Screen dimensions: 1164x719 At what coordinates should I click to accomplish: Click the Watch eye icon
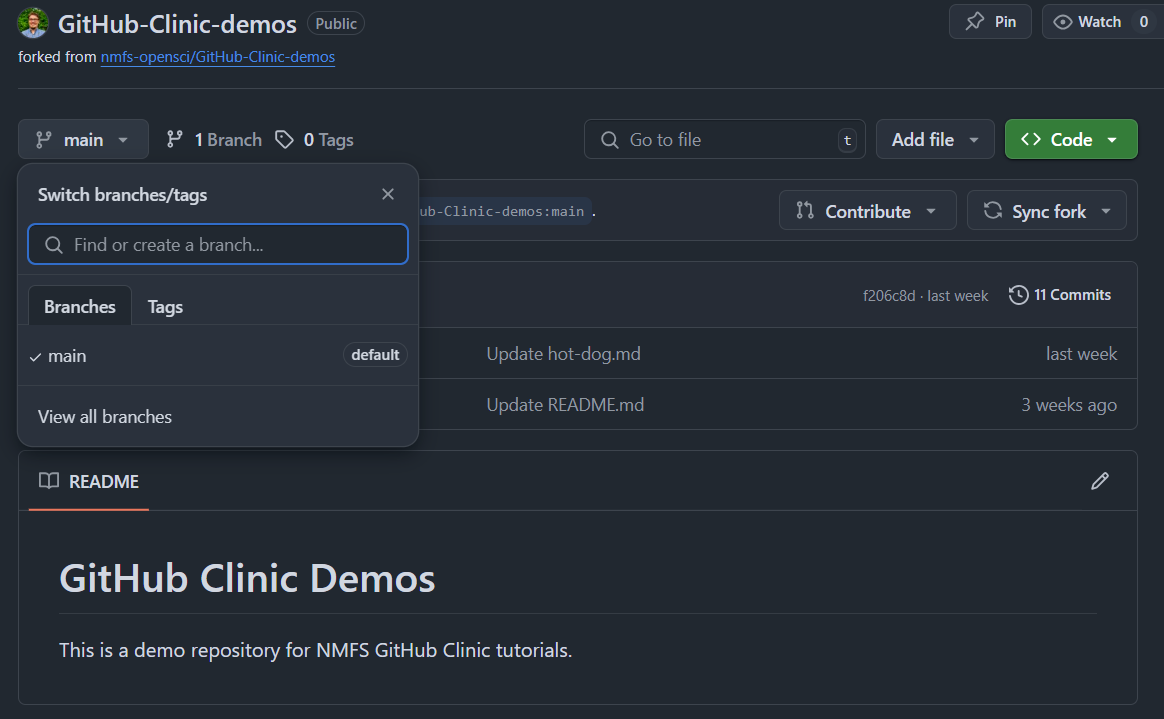(1063, 22)
